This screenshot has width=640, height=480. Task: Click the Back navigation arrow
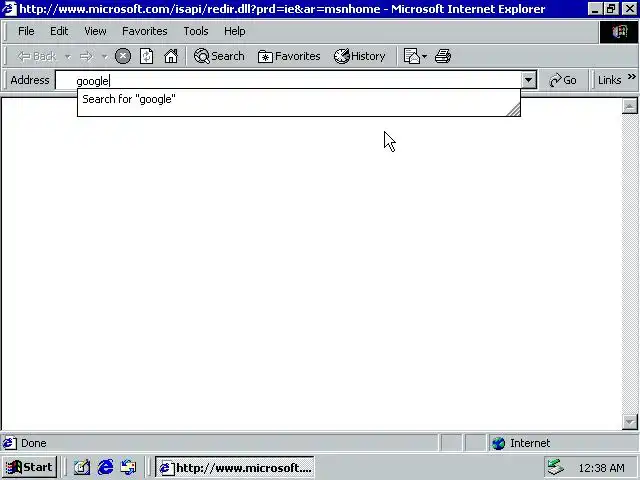[x=37, y=56]
